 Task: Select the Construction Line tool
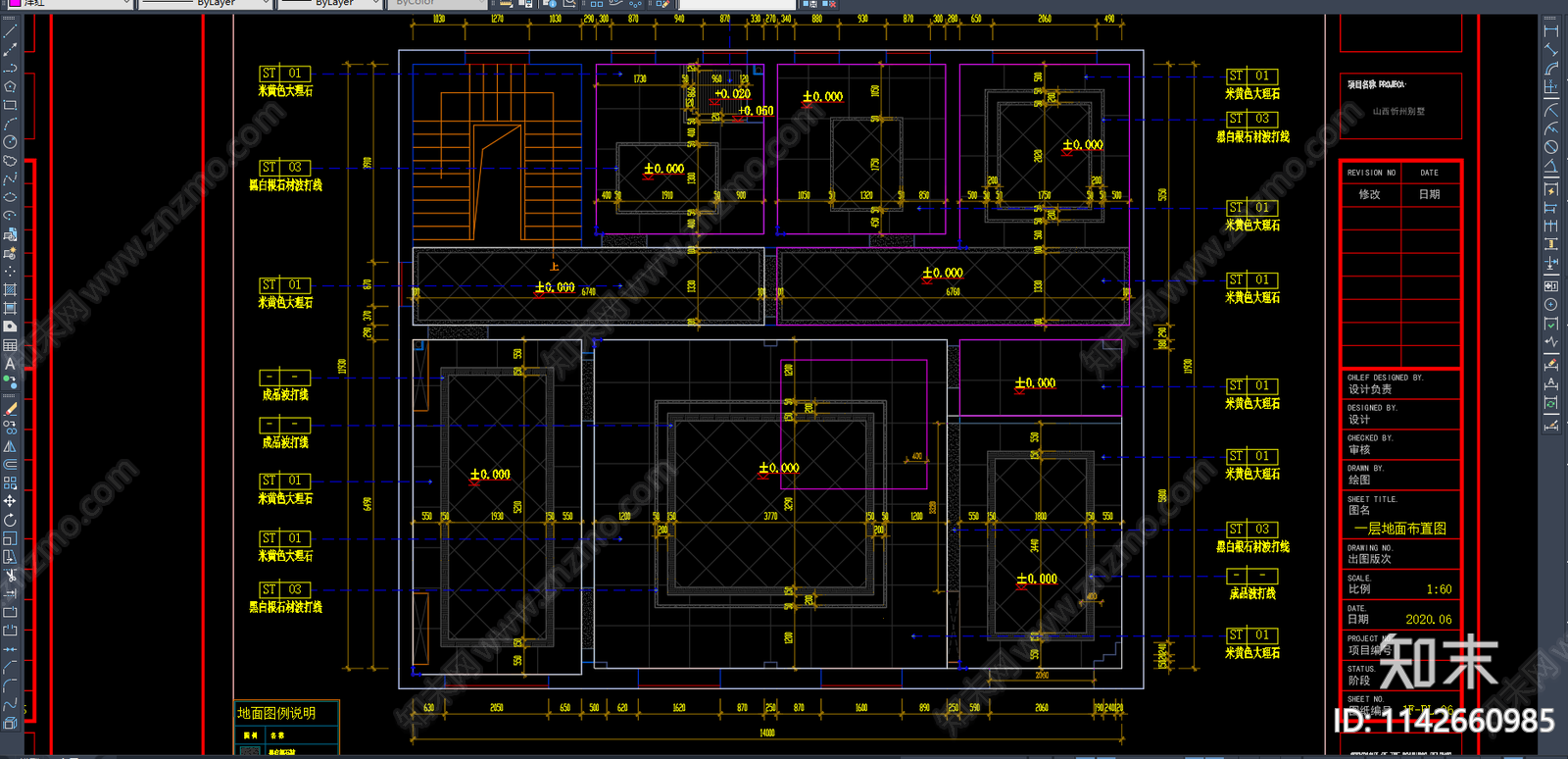[10, 49]
